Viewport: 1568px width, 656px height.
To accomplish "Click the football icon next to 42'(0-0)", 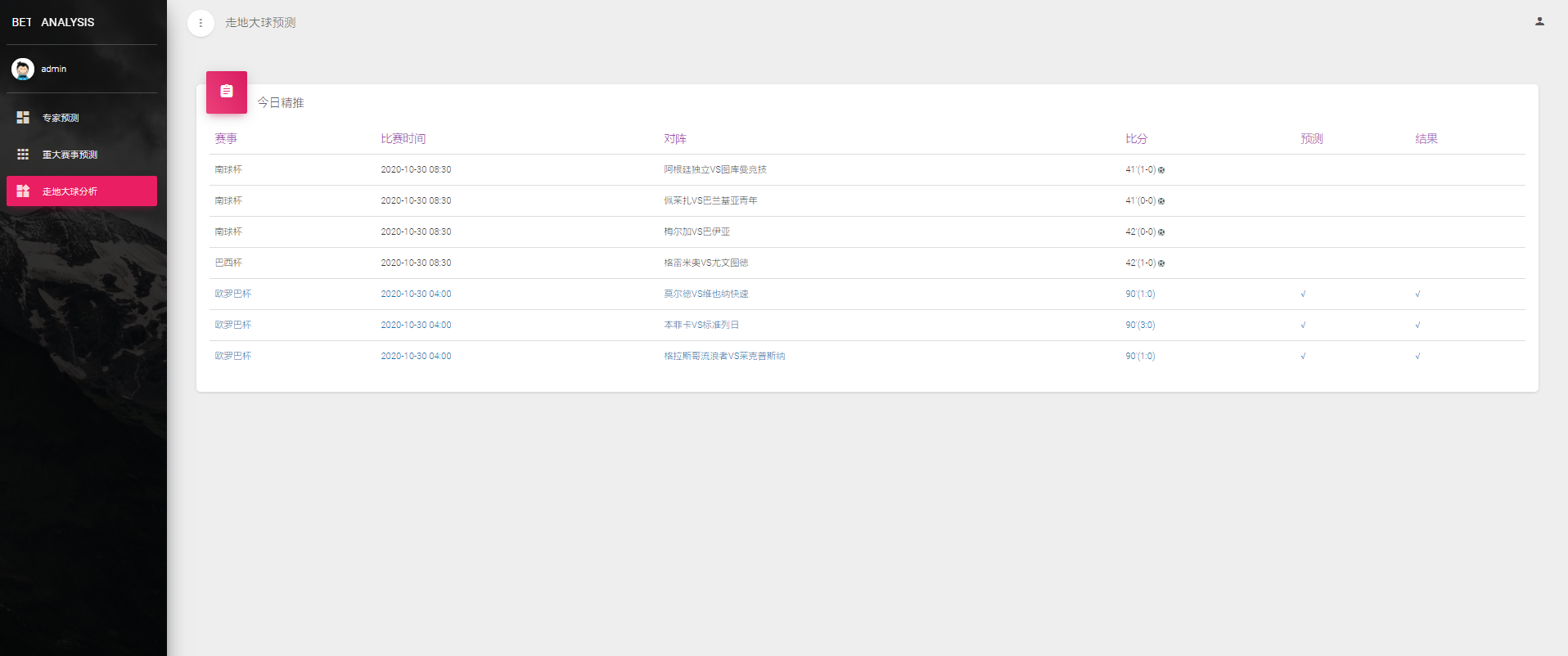I will pos(1161,232).
